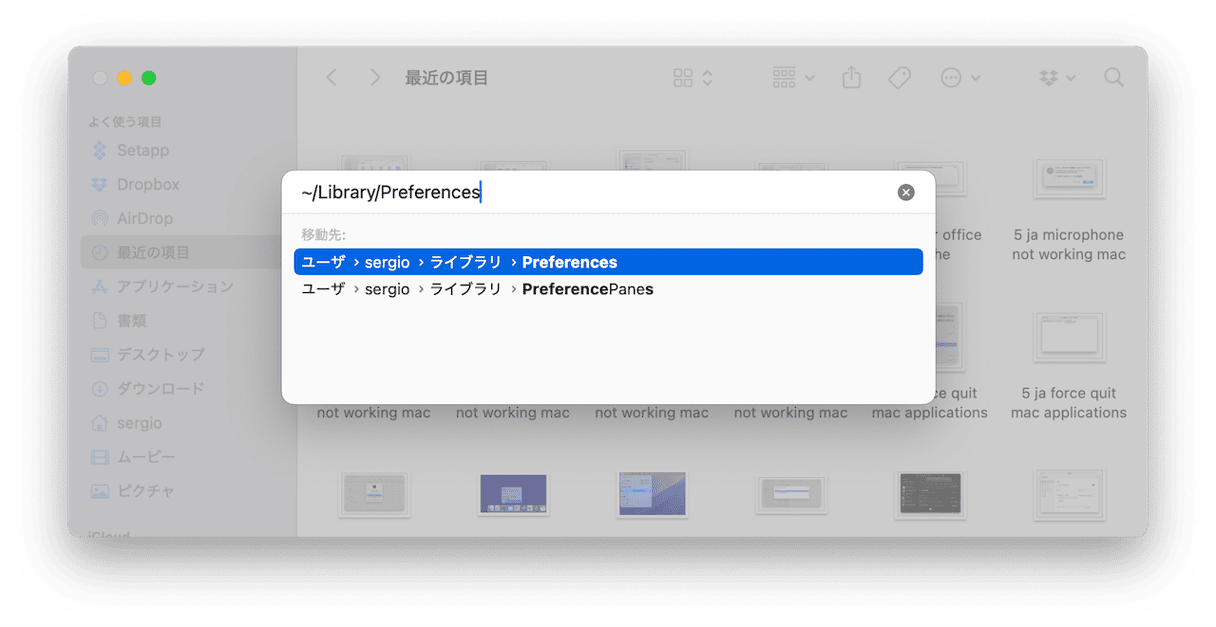The image size is (1216, 627).
Task: Click the ~/Library/Preferences path field
Action: (x=590, y=192)
